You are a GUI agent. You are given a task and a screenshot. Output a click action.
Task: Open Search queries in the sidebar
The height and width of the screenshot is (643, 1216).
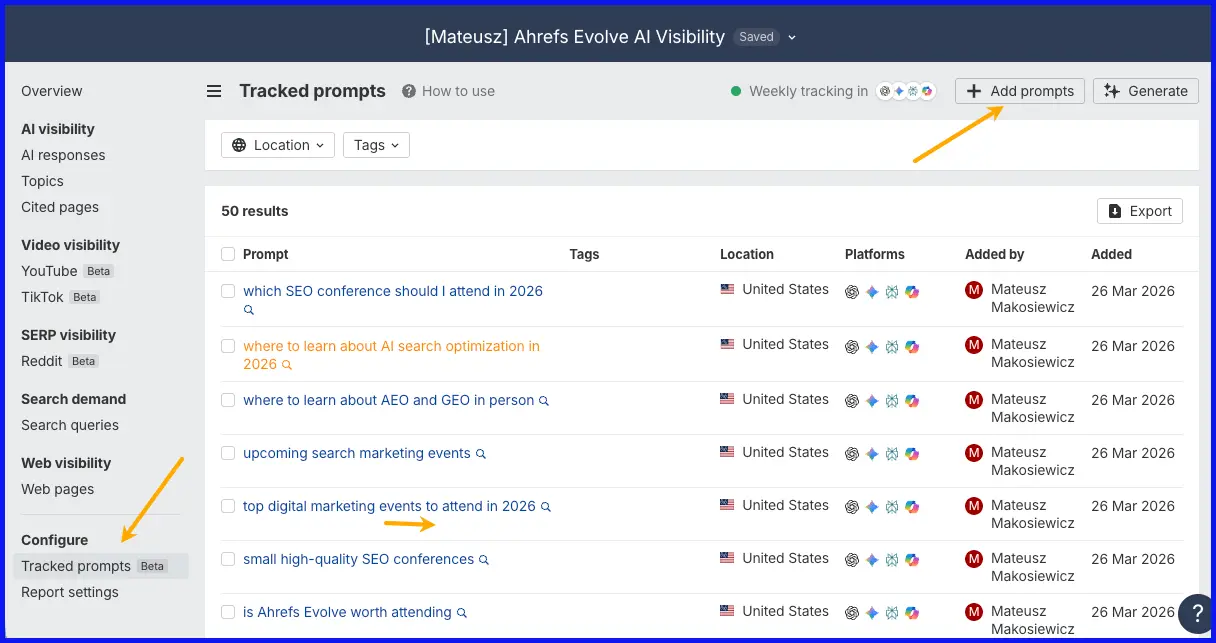pyautogui.click(x=70, y=425)
